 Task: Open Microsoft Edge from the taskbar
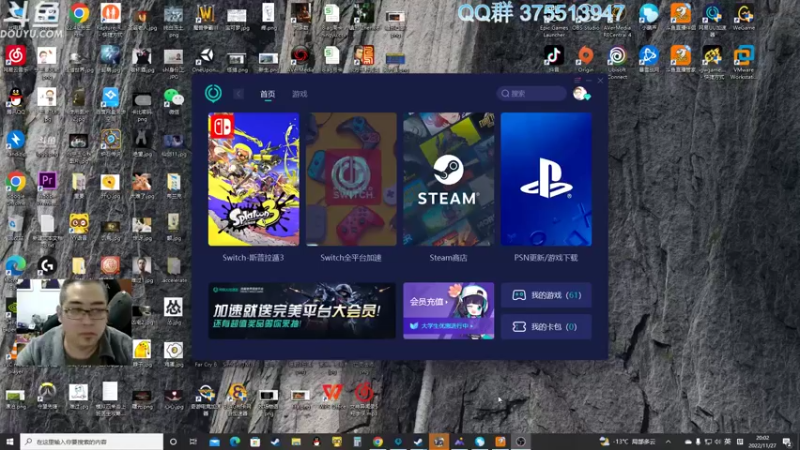click(235, 442)
